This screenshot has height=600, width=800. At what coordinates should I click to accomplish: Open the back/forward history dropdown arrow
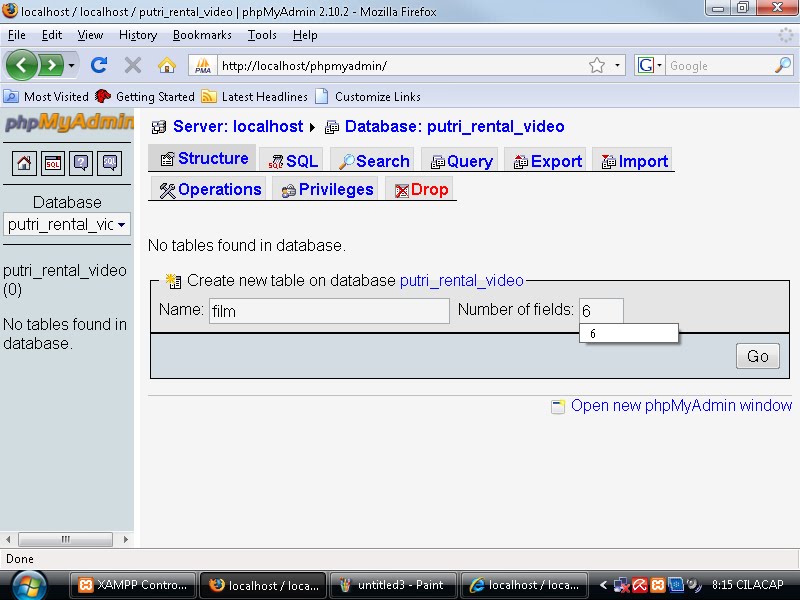[71, 65]
